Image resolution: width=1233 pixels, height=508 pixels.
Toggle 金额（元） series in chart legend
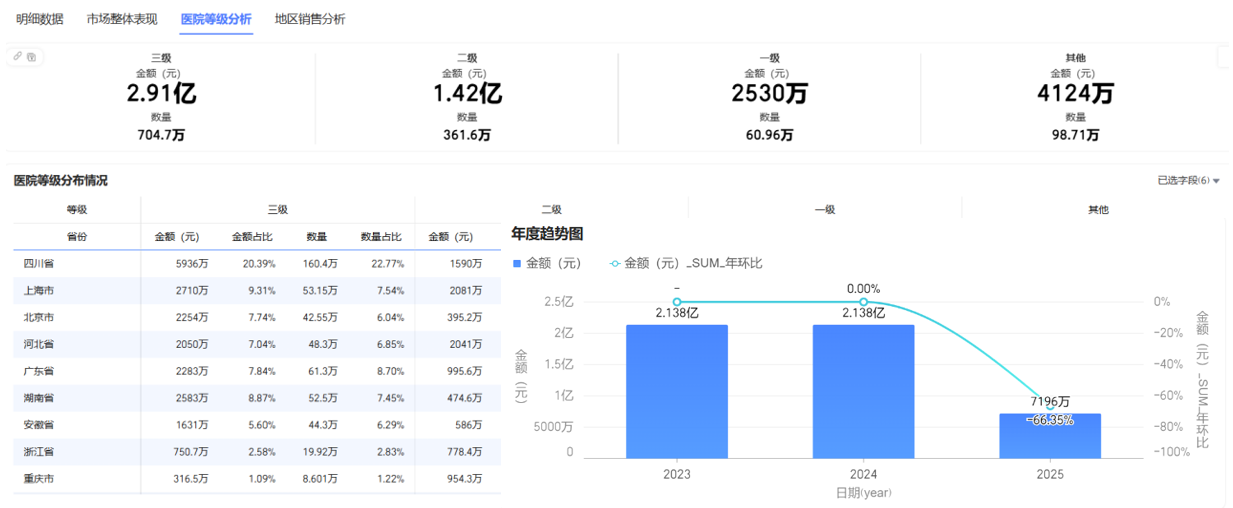(x=546, y=263)
